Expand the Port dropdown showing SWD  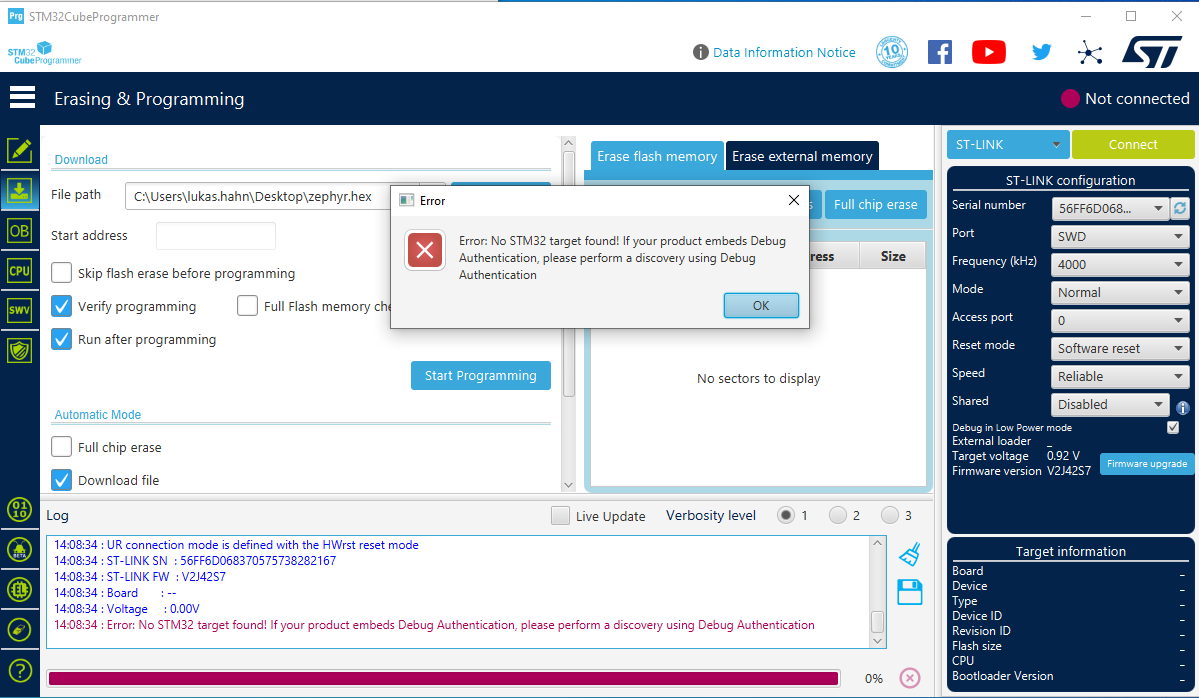click(x=1120, y=237)
